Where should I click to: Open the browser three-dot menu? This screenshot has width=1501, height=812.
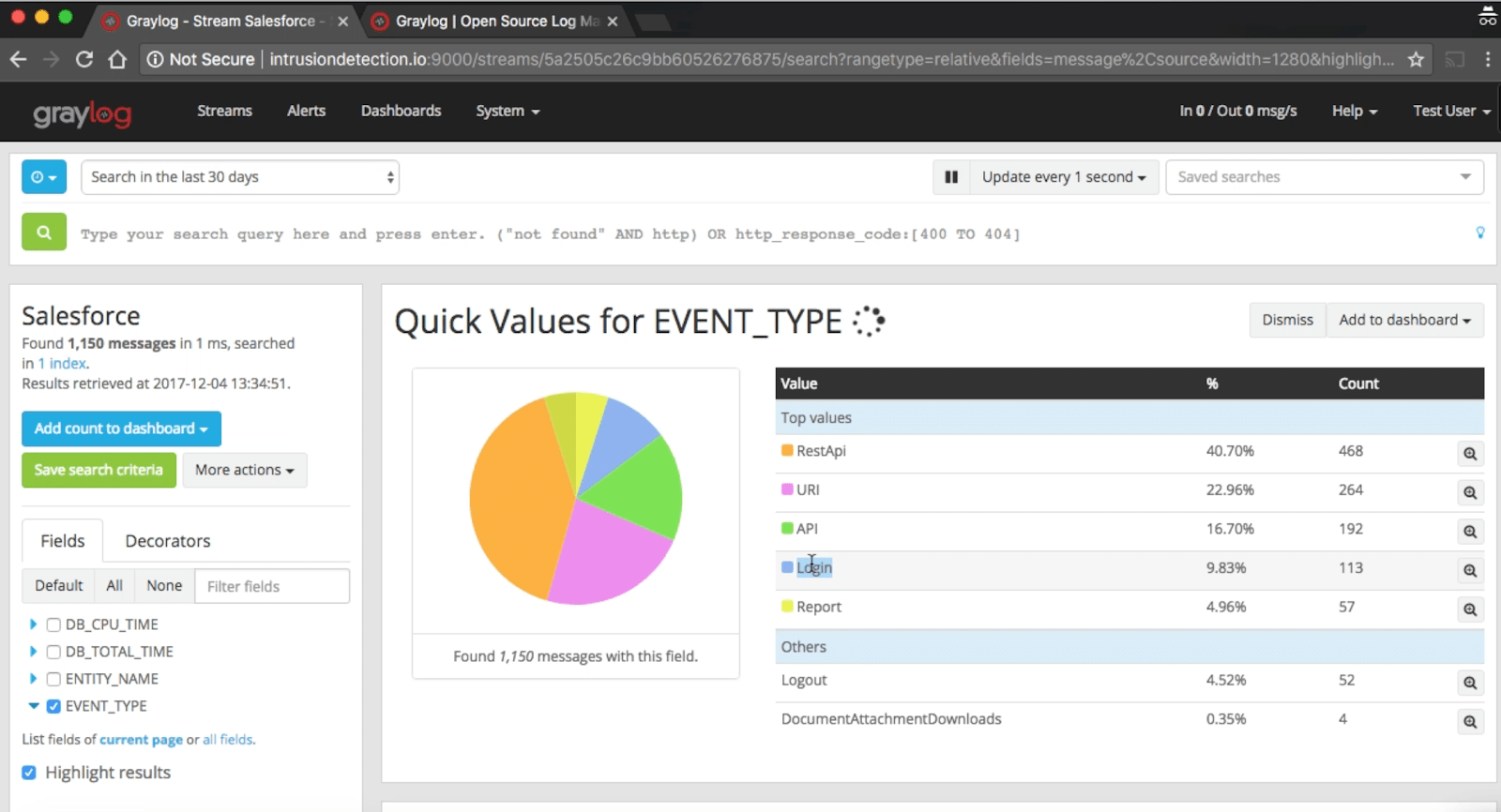click(1488, 59)
